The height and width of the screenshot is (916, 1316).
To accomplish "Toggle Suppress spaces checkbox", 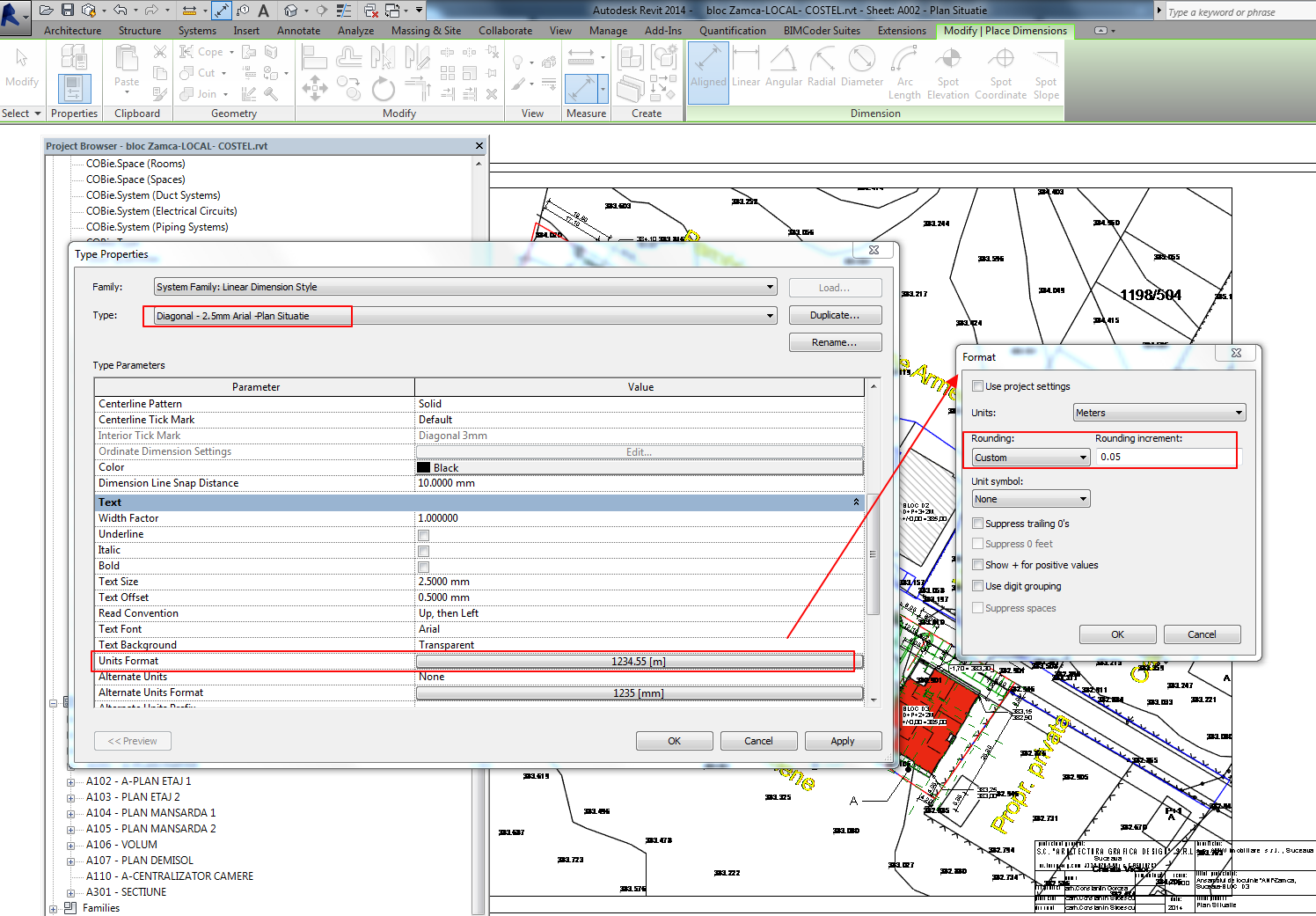I will pyautogui.click(x=977, y=607).
